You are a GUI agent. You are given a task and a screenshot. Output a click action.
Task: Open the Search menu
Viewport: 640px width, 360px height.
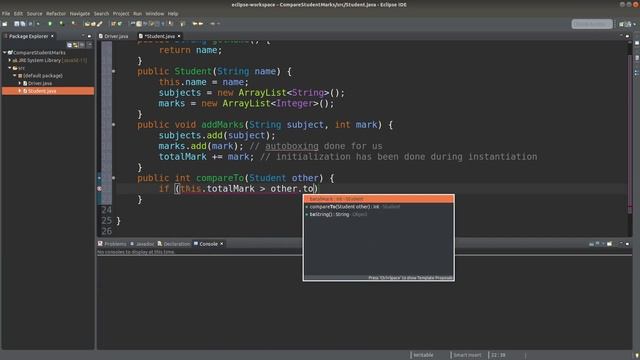pyautogui.click(x=101, y=13)
